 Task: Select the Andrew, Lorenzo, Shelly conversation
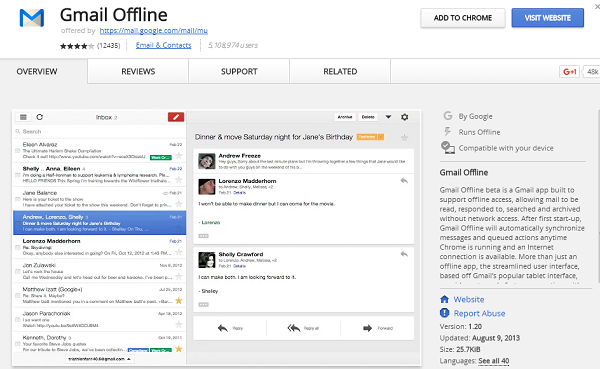(x=99, y=222)
